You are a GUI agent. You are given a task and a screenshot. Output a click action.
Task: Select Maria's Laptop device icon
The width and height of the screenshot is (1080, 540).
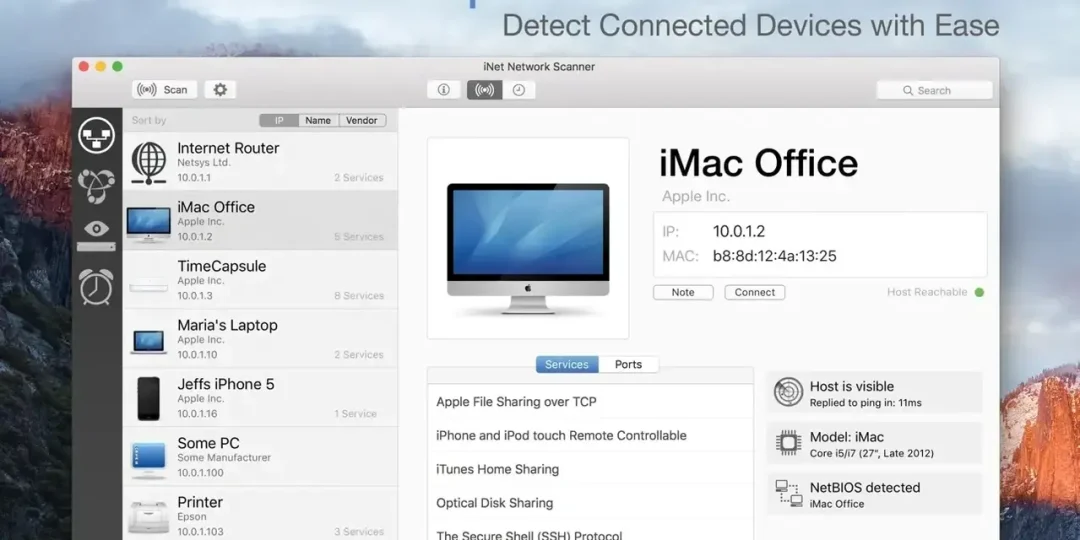(x=149, y=342)
